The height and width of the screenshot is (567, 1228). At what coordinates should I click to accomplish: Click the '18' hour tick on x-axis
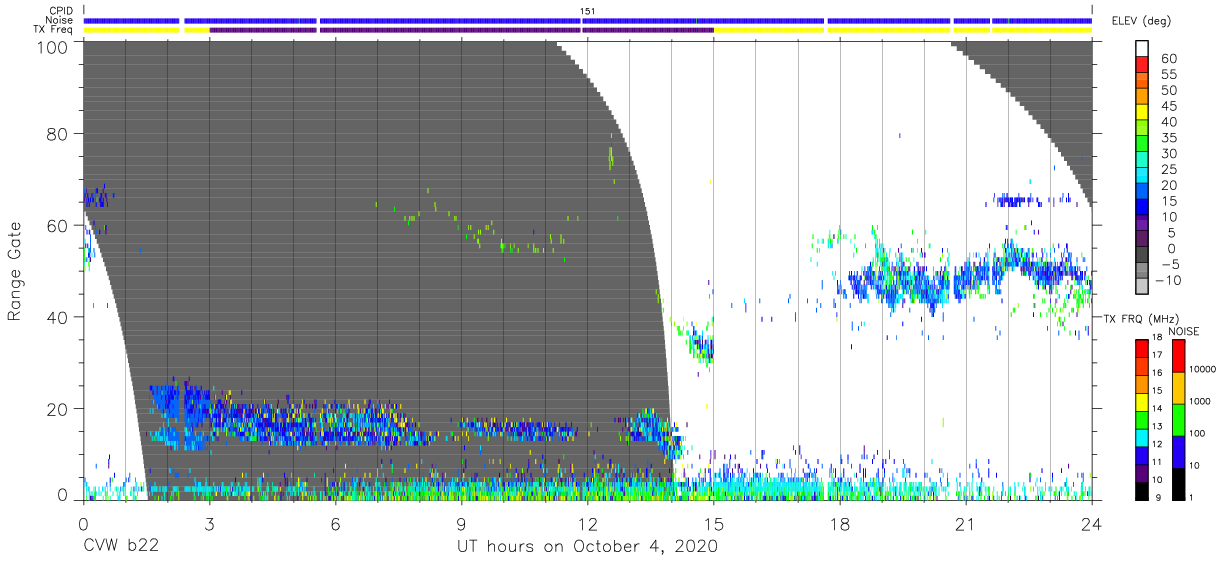(840, 523)
